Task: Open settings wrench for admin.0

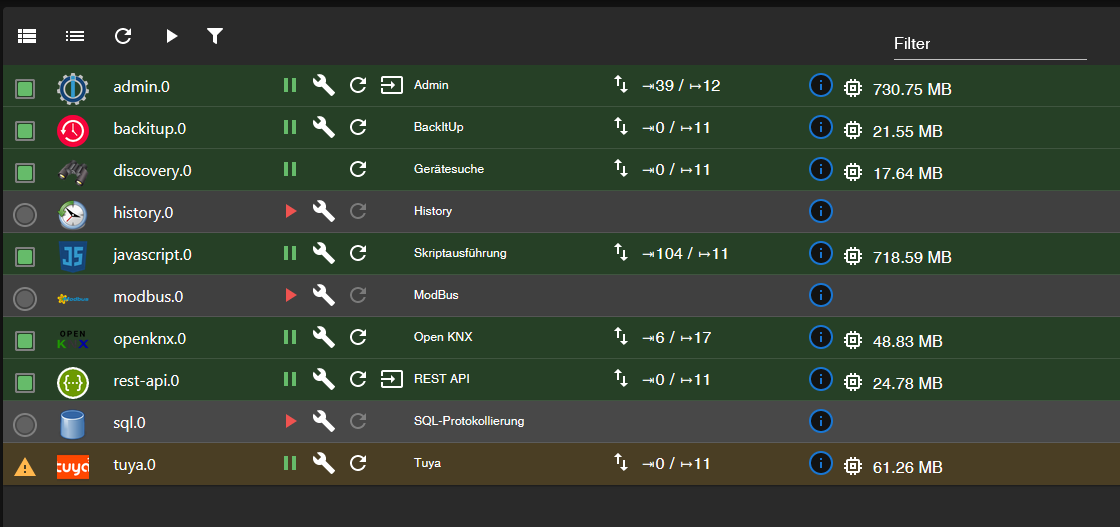Action: pos(323,85)
